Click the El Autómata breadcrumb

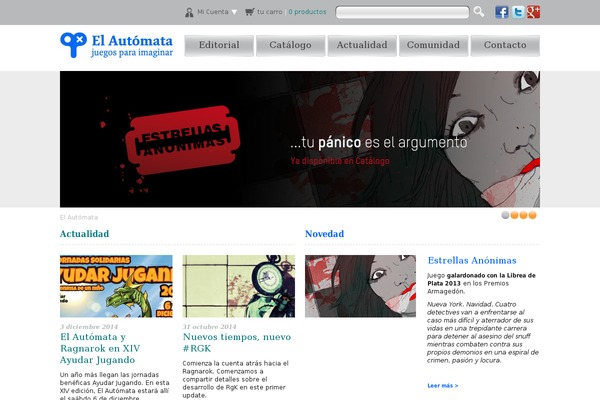[79, 217]
